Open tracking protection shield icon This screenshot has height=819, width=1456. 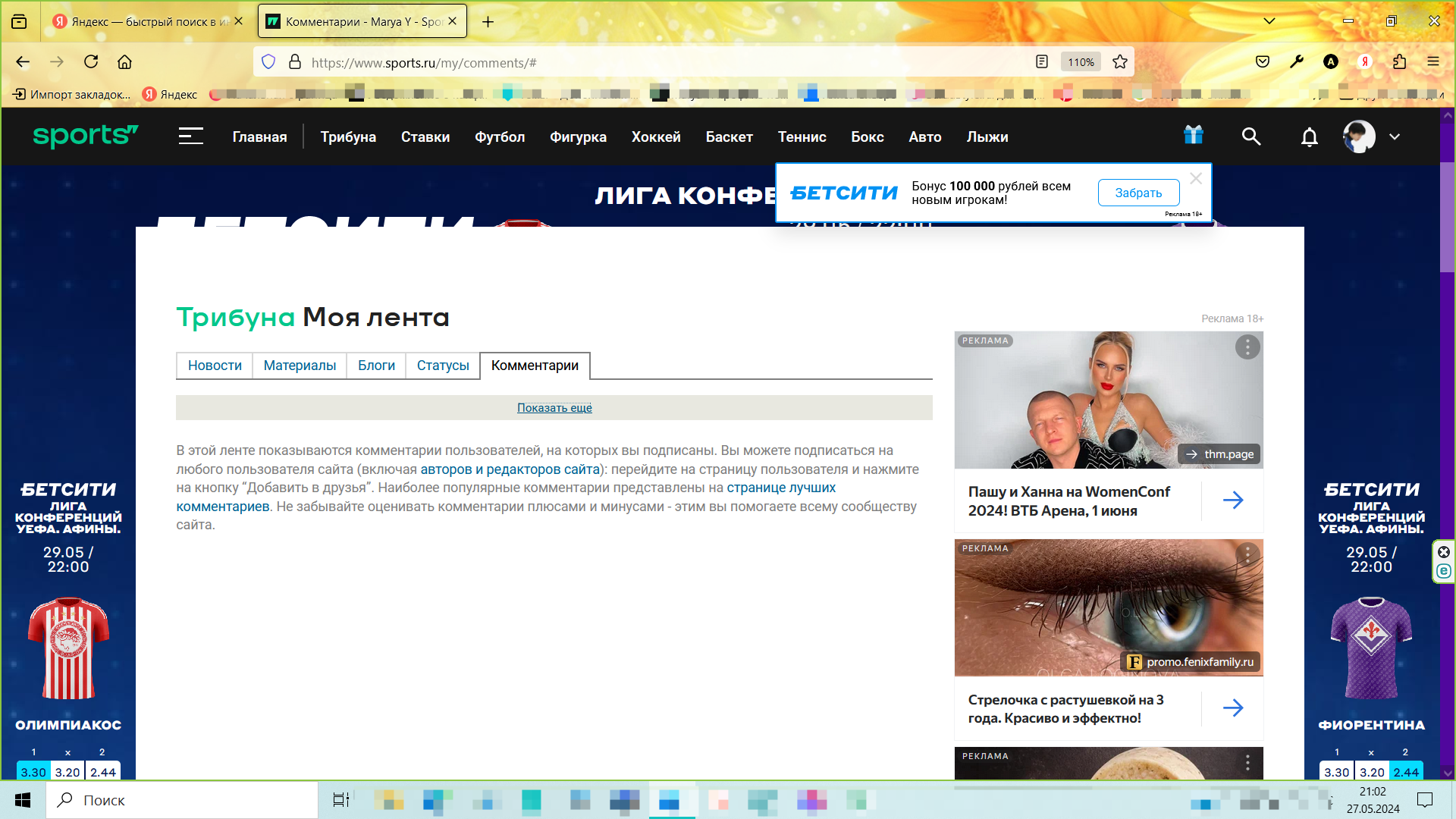(x=268, y=62)
